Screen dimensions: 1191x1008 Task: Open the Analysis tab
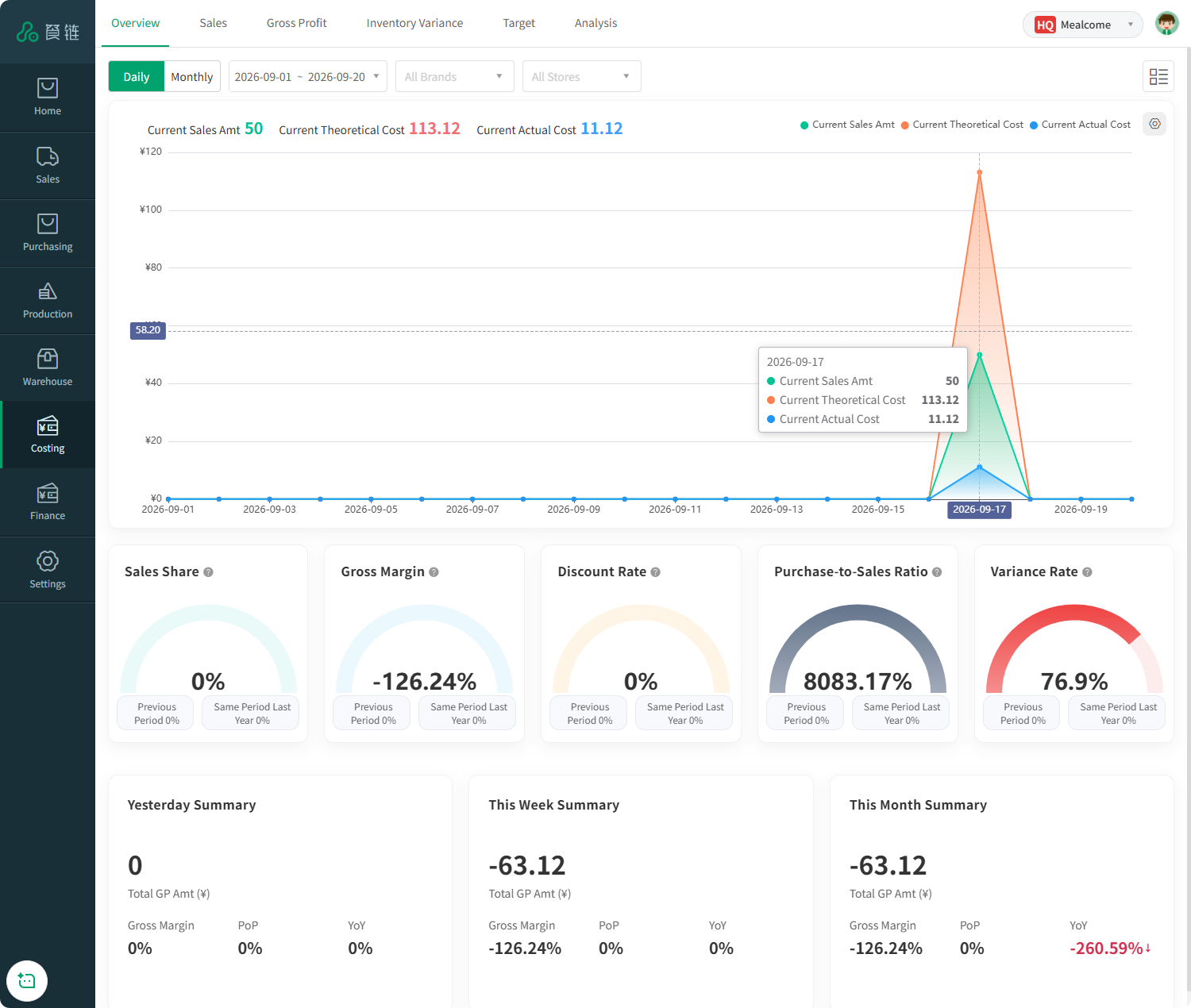coord(595,23)
